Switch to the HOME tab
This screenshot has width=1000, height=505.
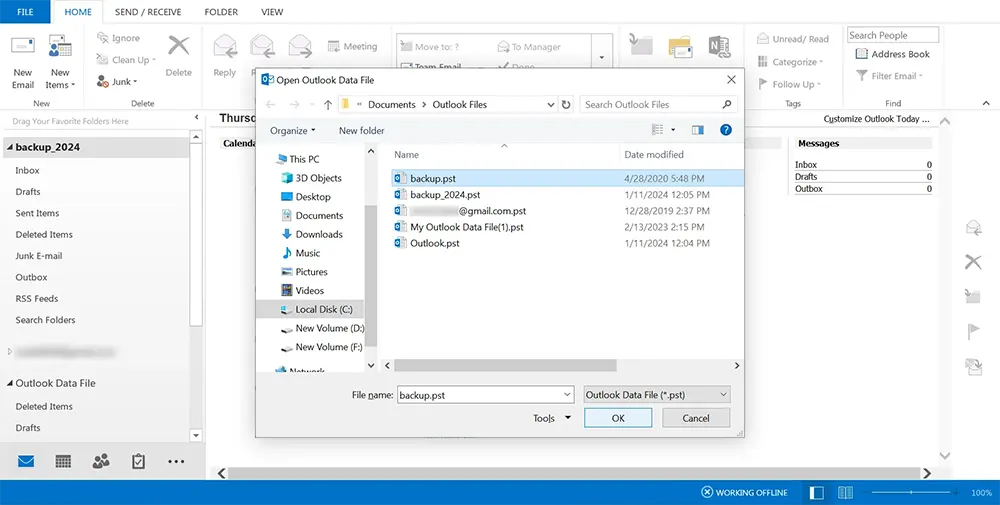78,11
